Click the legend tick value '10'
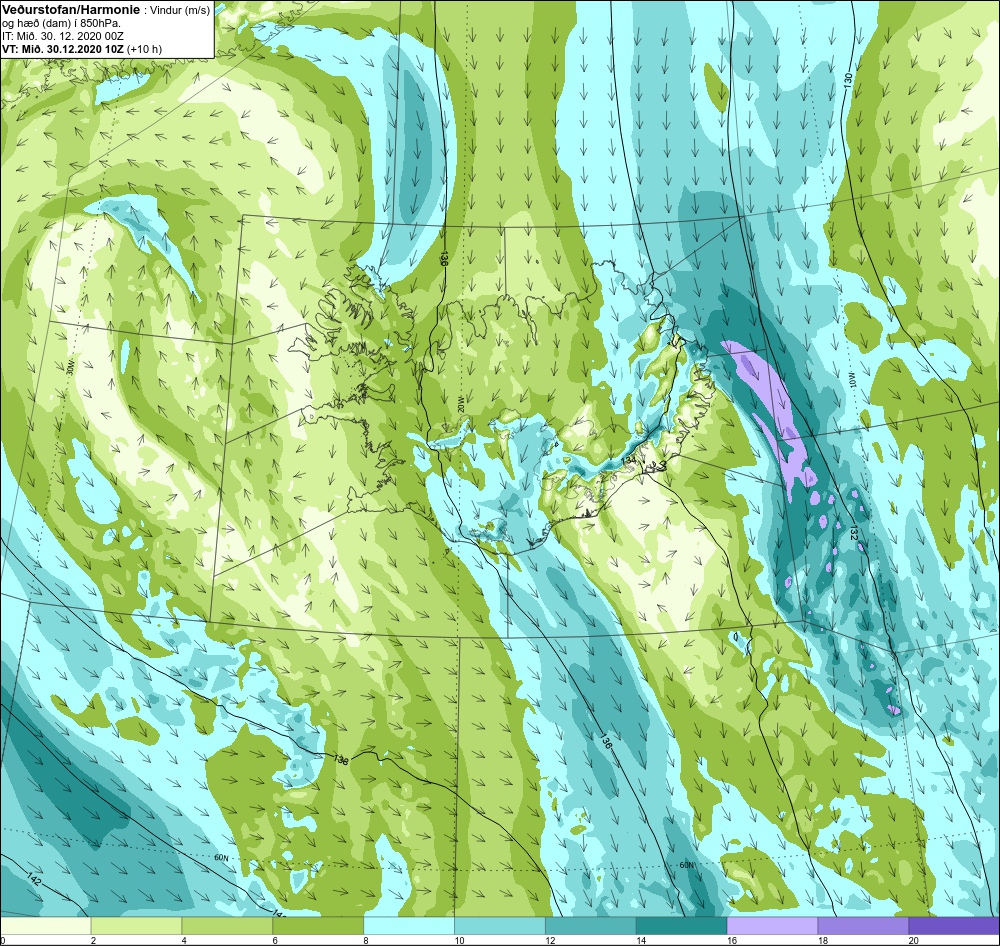Viewport: 1000px width, 946px height. (459, 940)
